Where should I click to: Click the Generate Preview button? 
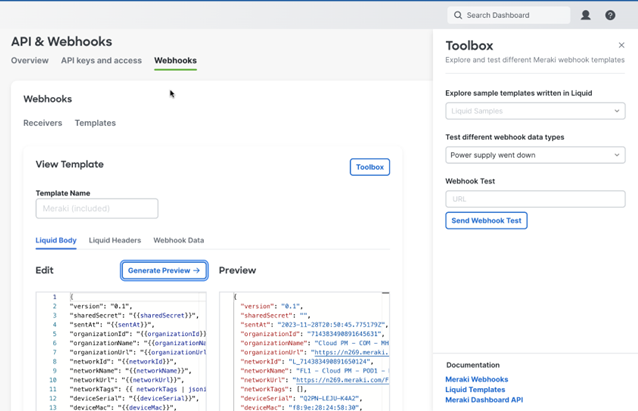click(x=164, y=271)
